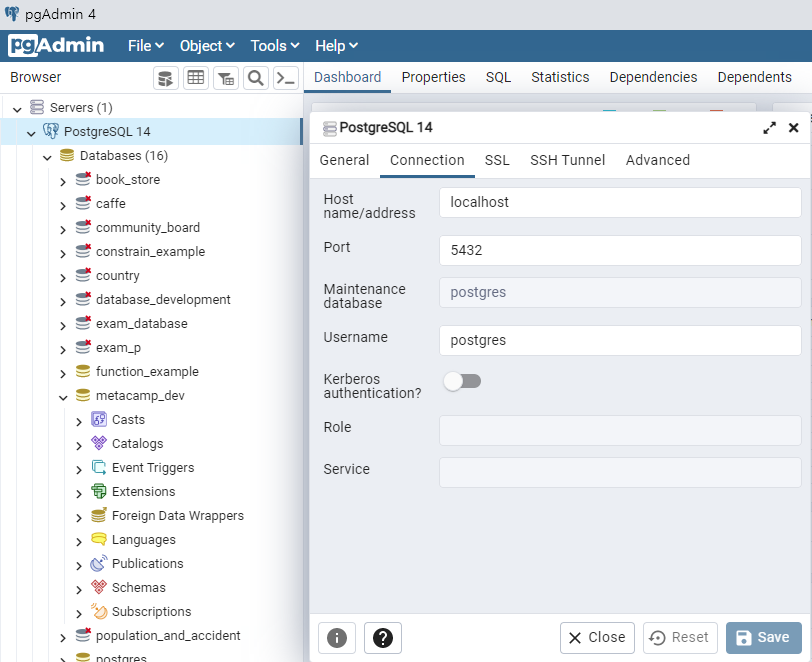This screenshot has width=812, height=662.
Task: Click the Username input field
Action: pos(620,340)
